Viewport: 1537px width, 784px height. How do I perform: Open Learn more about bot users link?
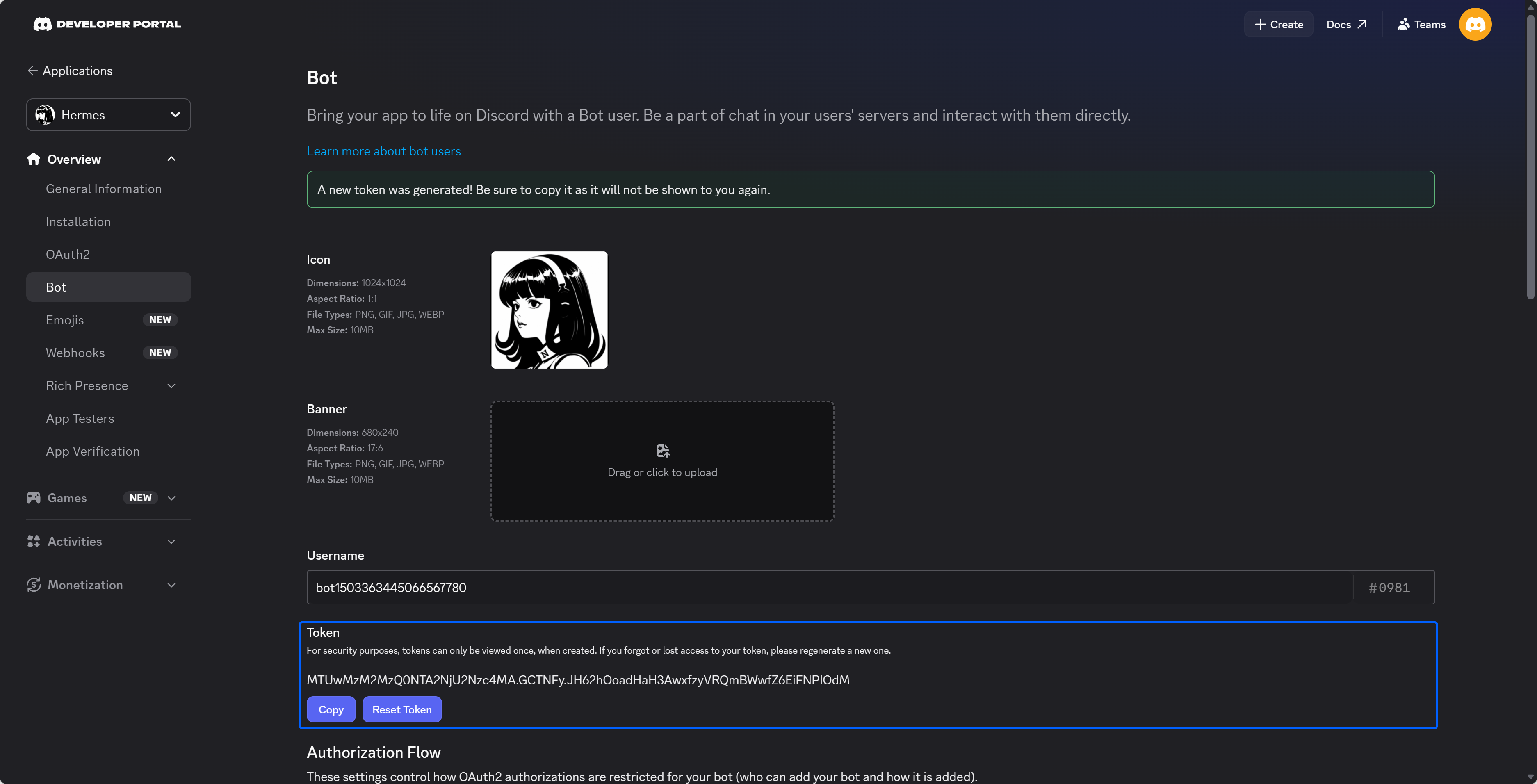click(384, 151)
